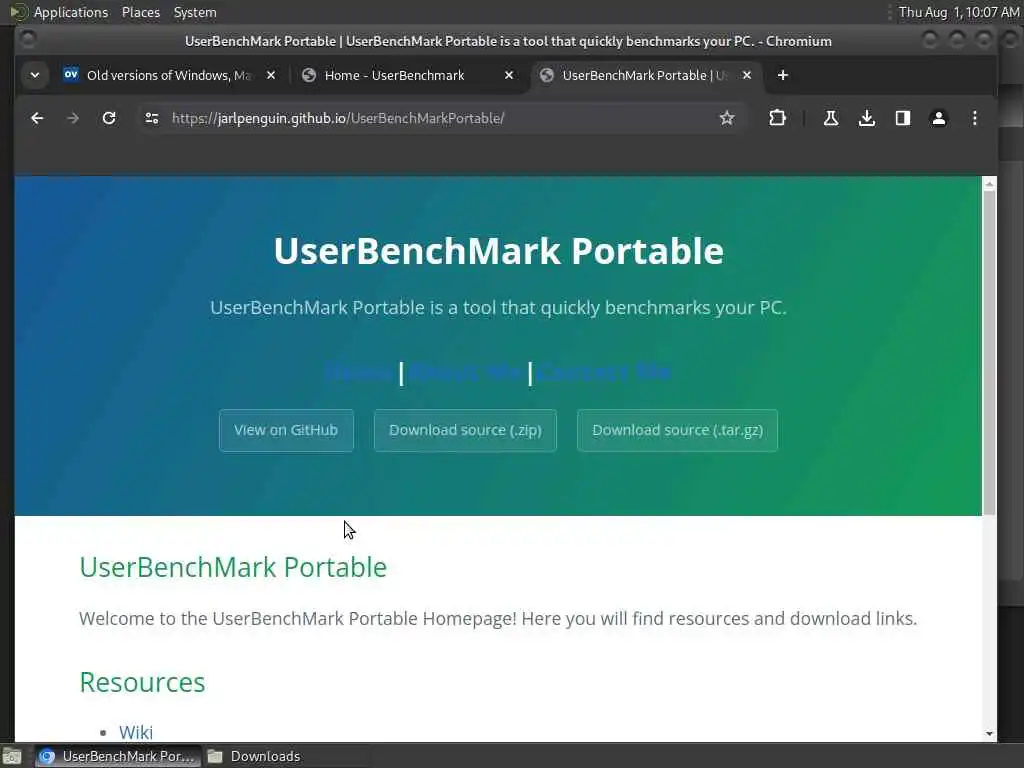Open the browser downloads icon
Viewport: 1024px width, 768px height.
coord(867,118)
